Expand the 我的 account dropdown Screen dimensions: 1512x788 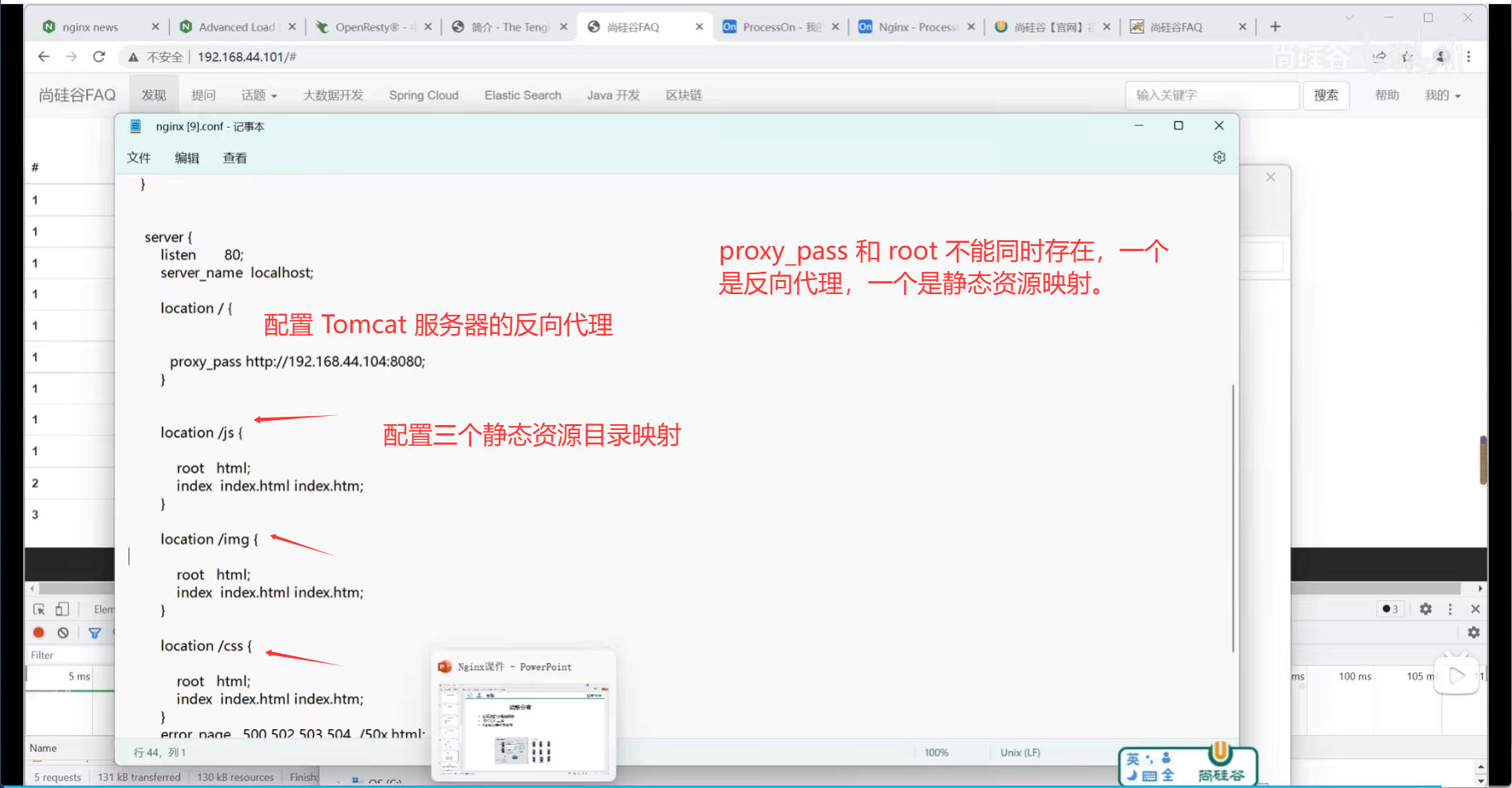[x=1442, y=95]
